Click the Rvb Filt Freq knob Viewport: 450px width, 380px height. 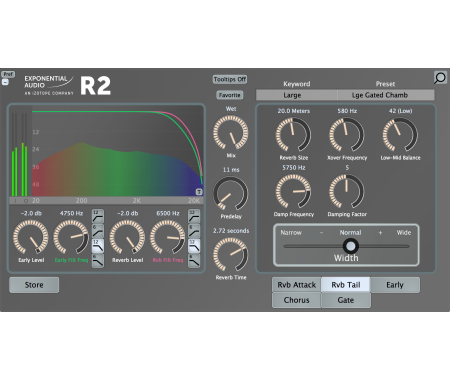(x=168, y=237)
